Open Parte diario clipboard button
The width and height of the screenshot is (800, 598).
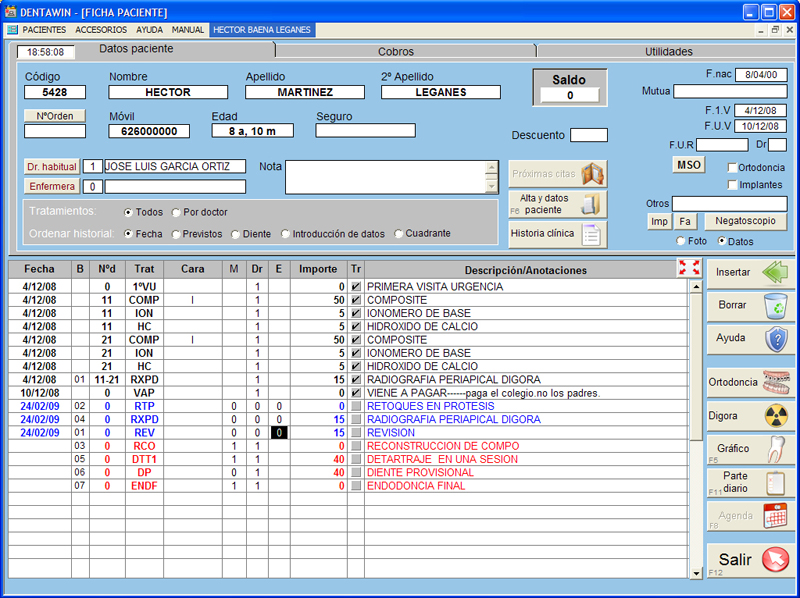(x=750, y=482)
